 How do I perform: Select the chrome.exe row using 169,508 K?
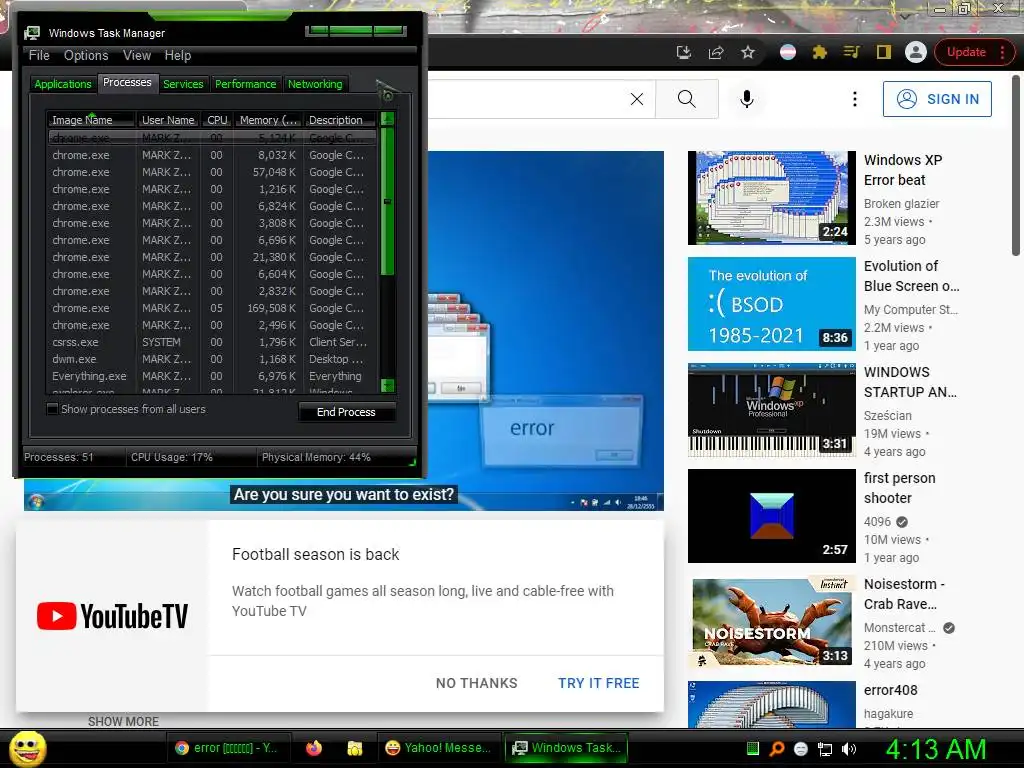[212, 308]
